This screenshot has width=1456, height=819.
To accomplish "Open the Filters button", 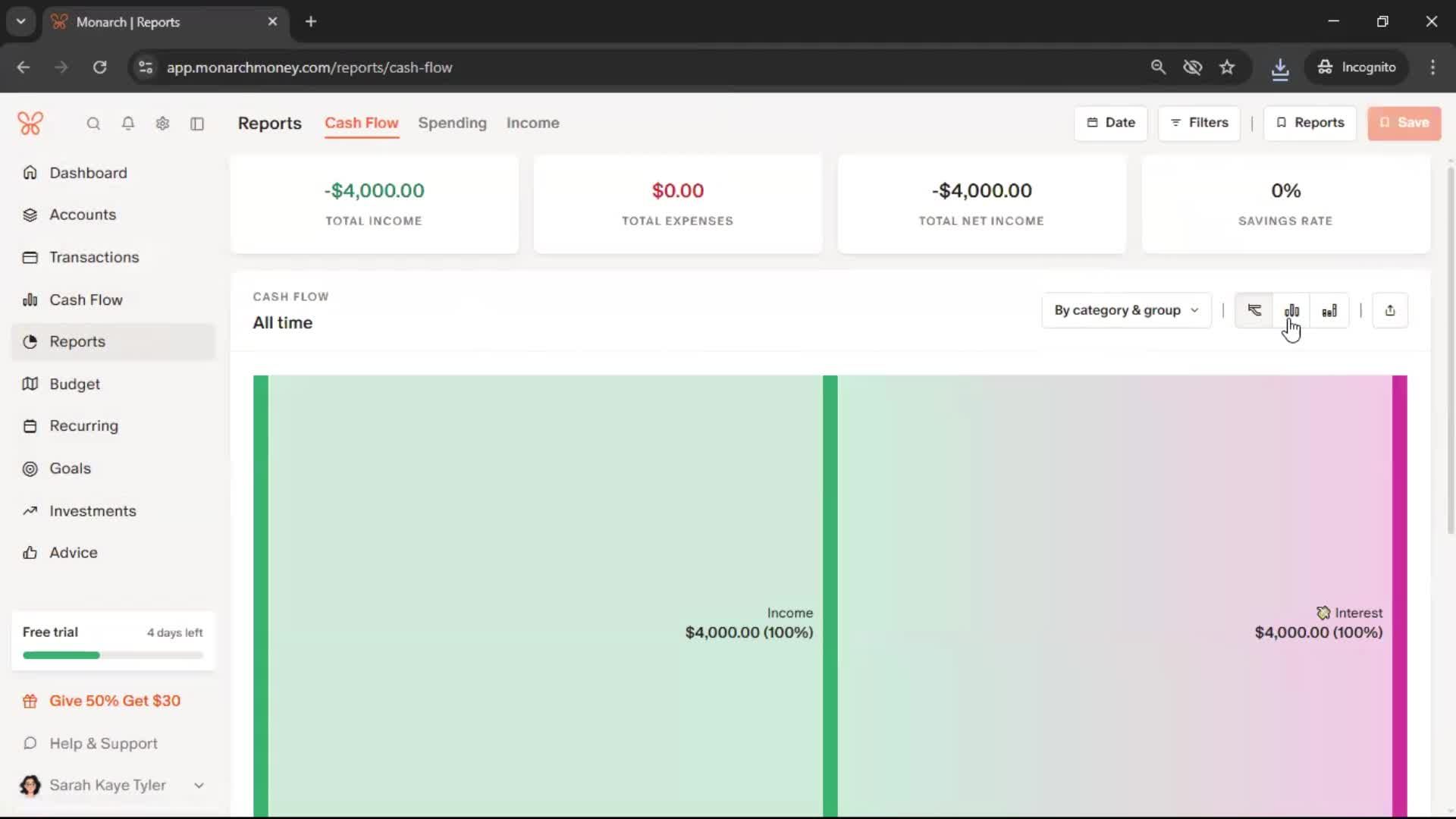I will click(1199, 123).
